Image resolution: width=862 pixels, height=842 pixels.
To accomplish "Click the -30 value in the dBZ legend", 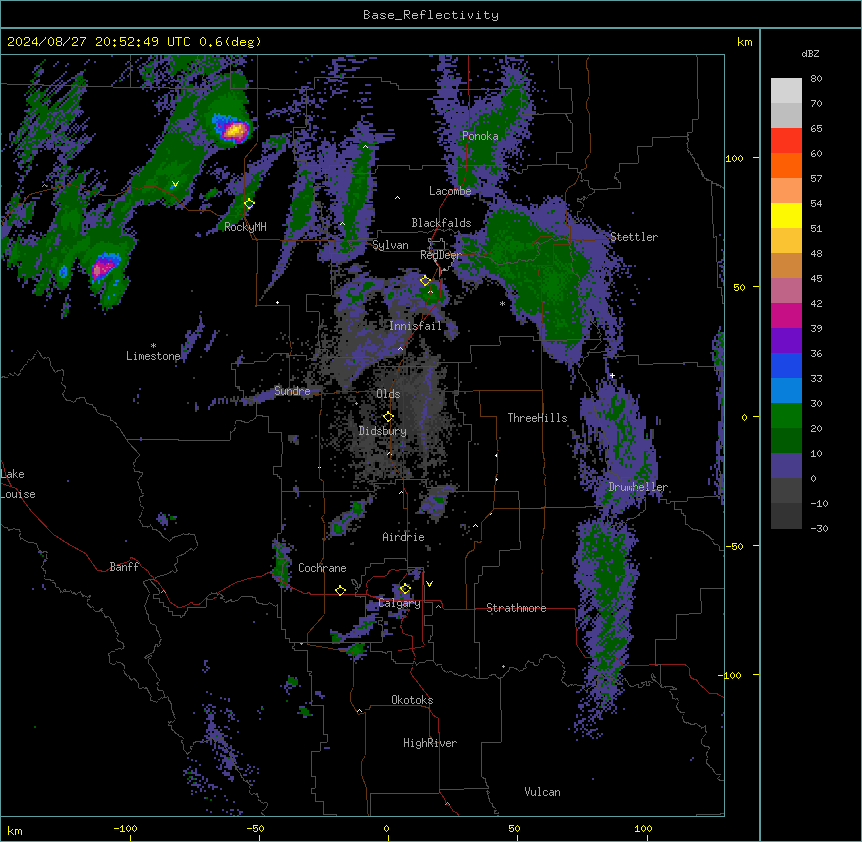I will tap(819, 529).
